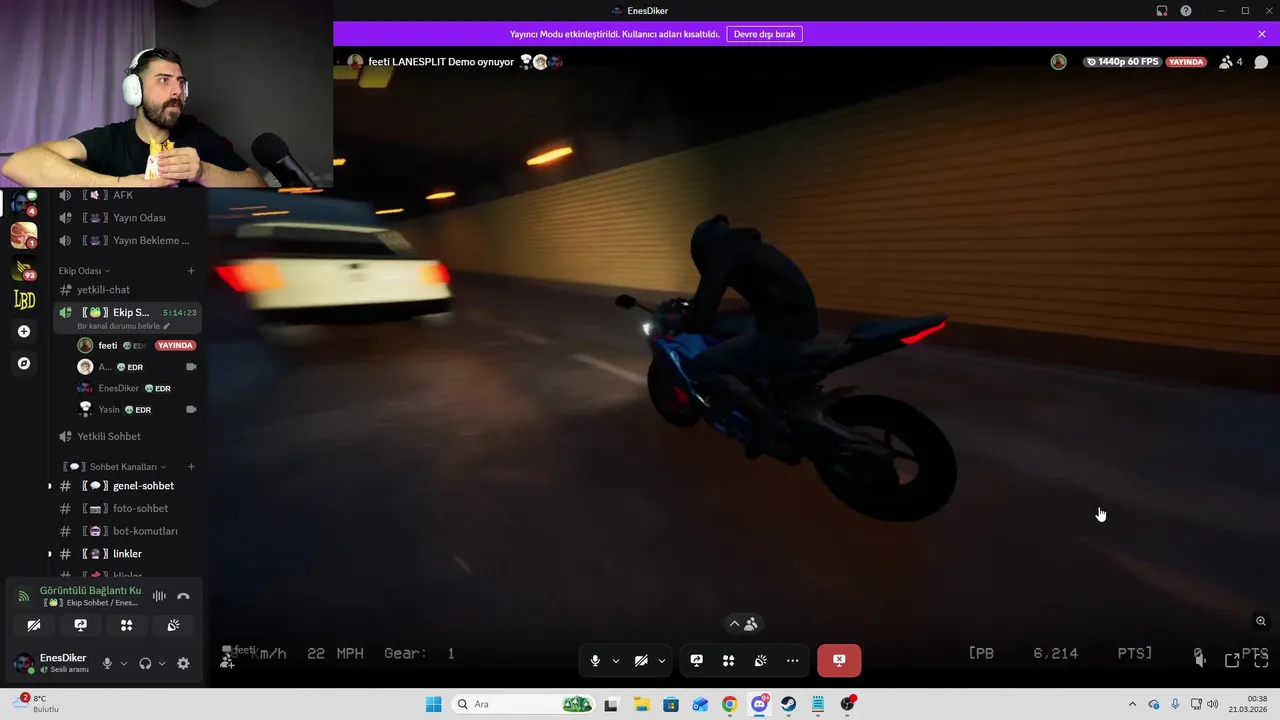Image resolution: width=1280 pixels, height=720 pixels.
Task: Collapse the Ekip Odası category
Action: click(84, 271)
